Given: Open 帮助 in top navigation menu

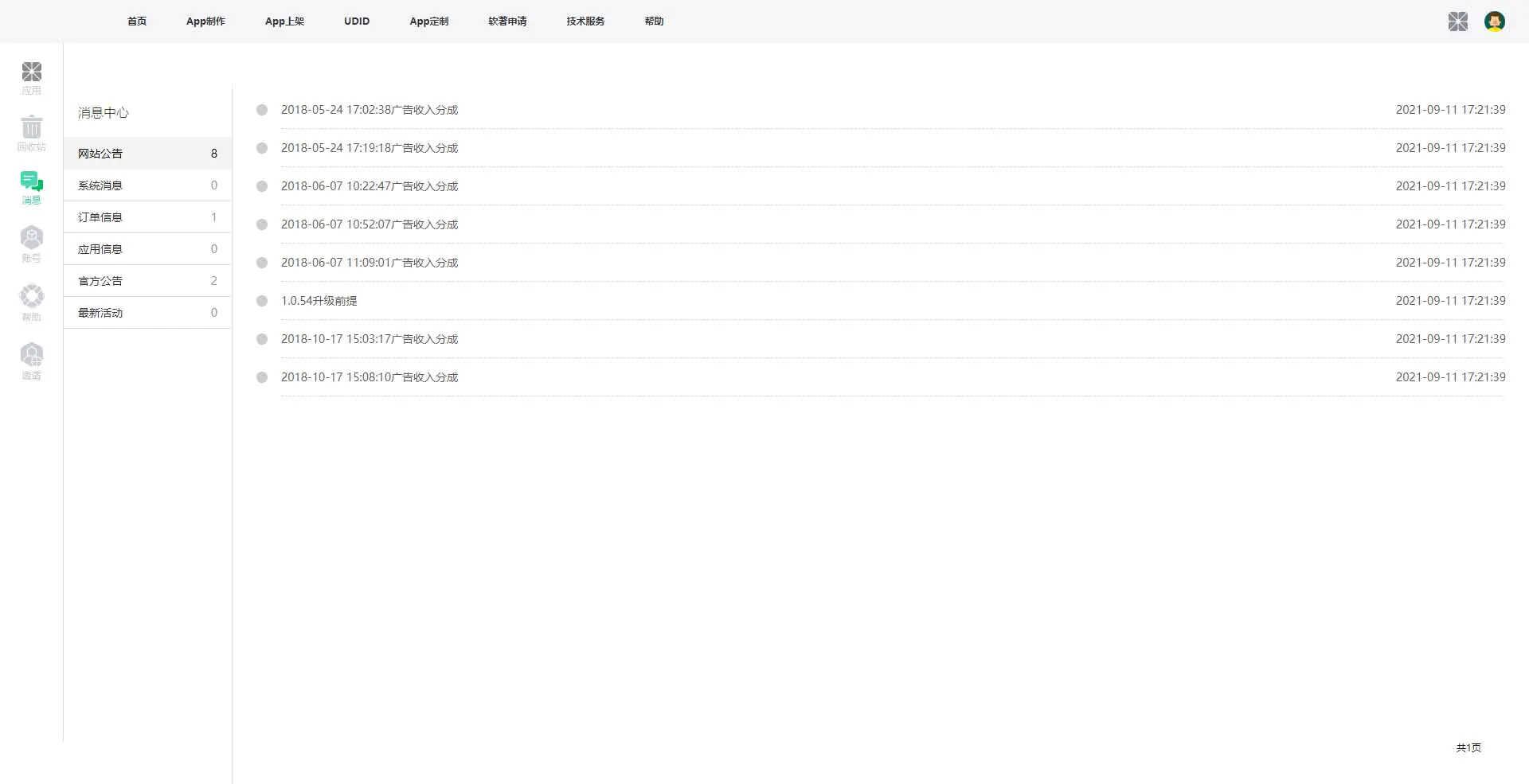Looking at the screenshot, I should point(654,21).
